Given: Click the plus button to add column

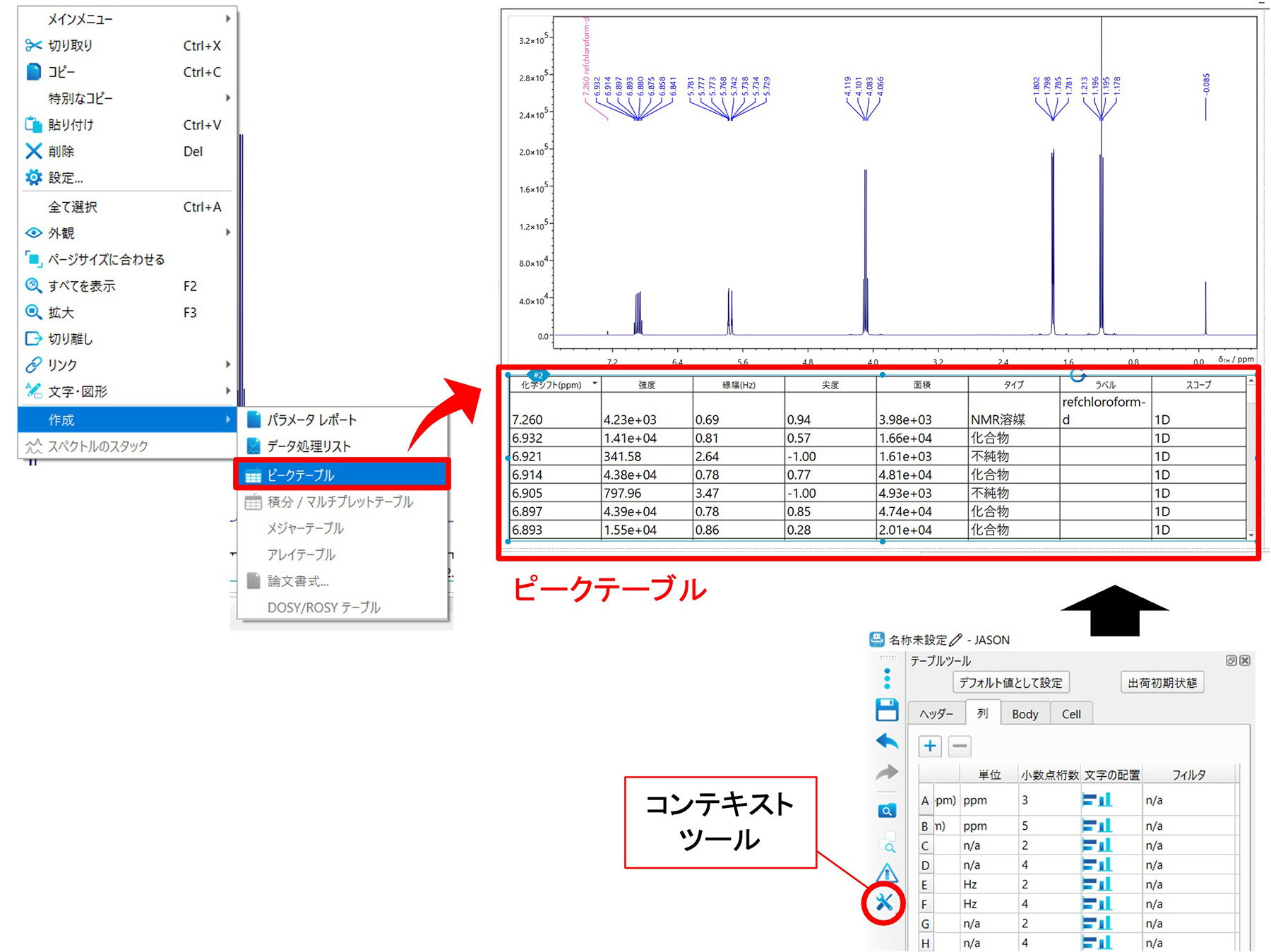Looking at the screenshot, I should tap(930, 746).
